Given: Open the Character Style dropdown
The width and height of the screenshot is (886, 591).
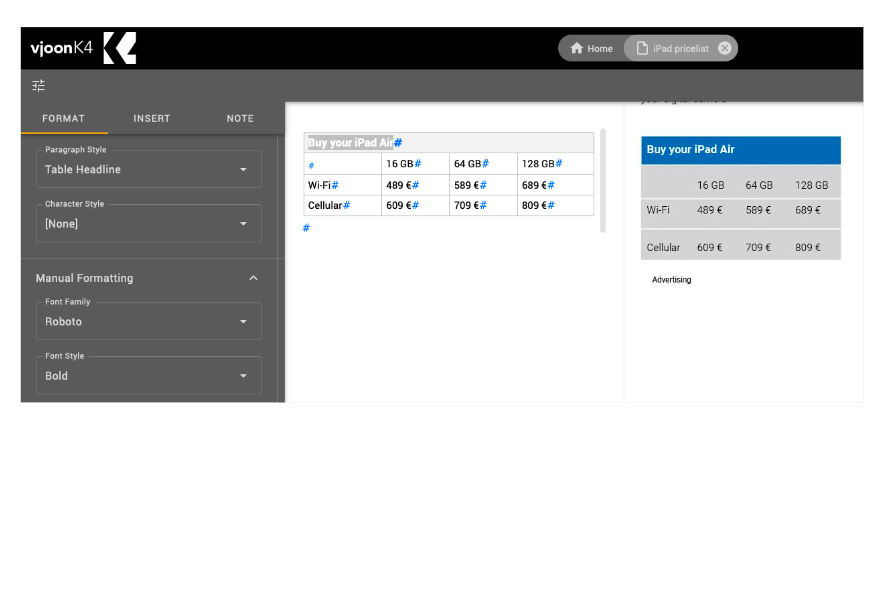Looking at the screenshot, I should (x=149, y=223).
